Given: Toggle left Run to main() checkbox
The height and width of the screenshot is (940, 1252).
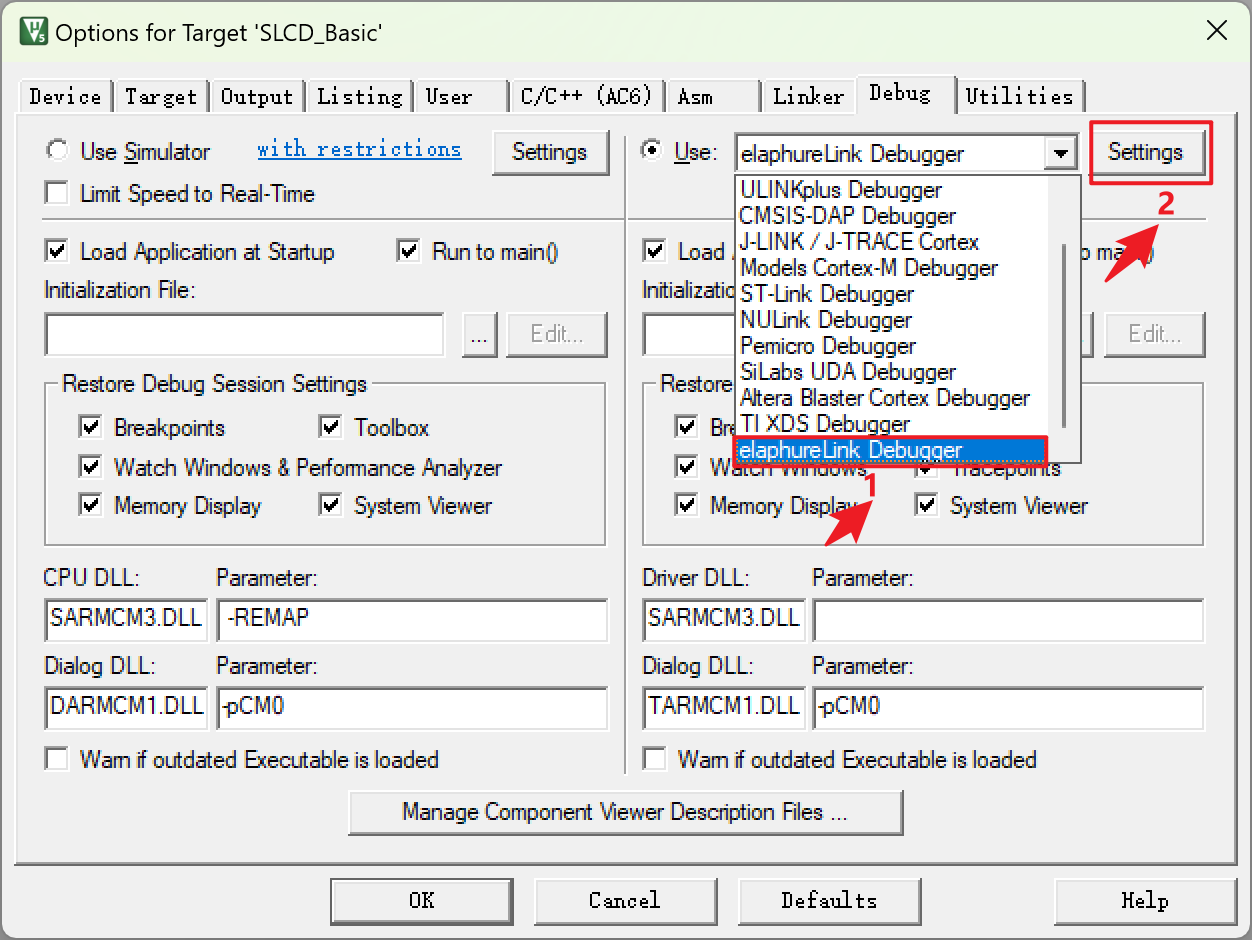Looking at the screenshot, I should coord(408,251).
